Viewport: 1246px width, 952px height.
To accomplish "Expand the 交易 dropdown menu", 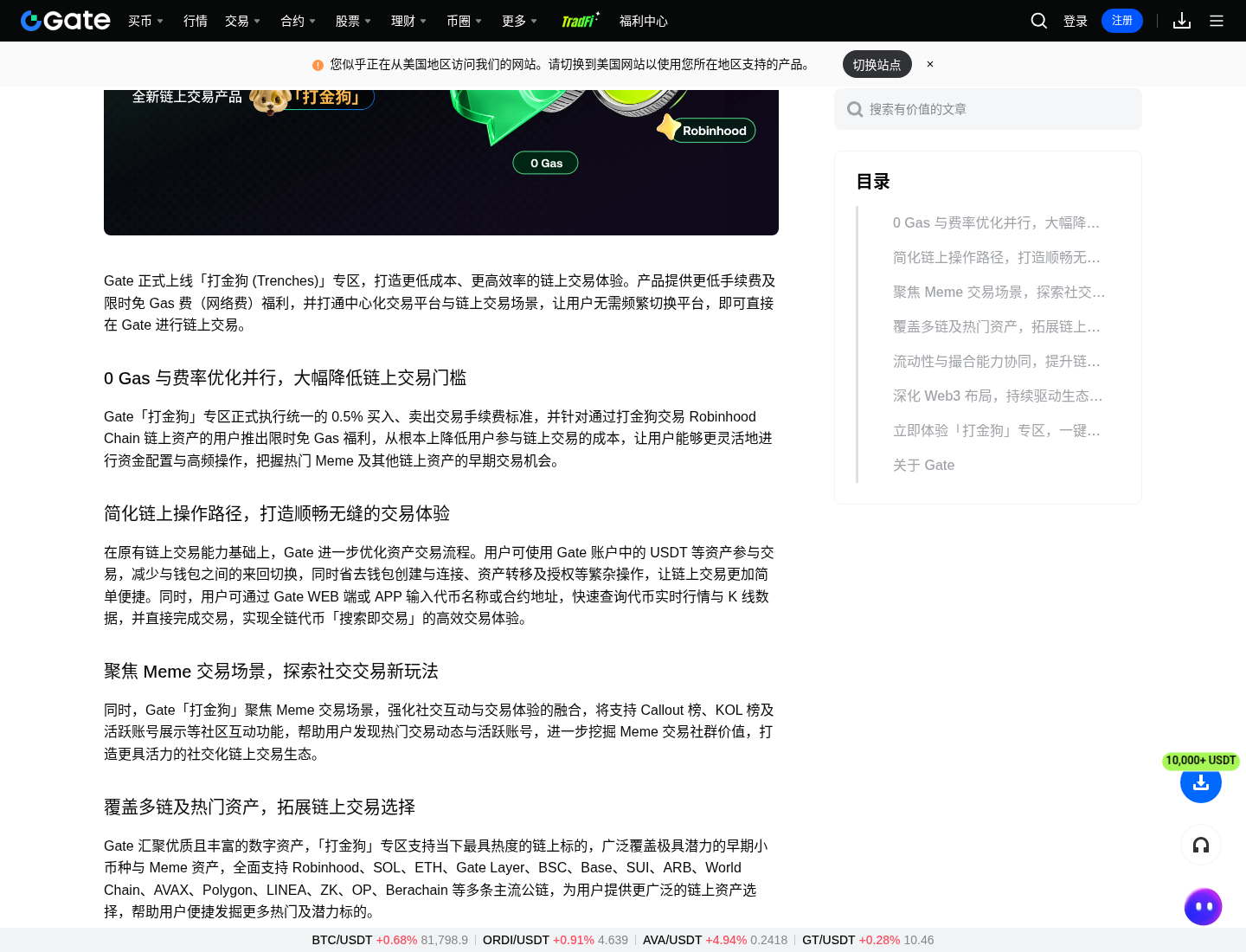I will 242,21.
